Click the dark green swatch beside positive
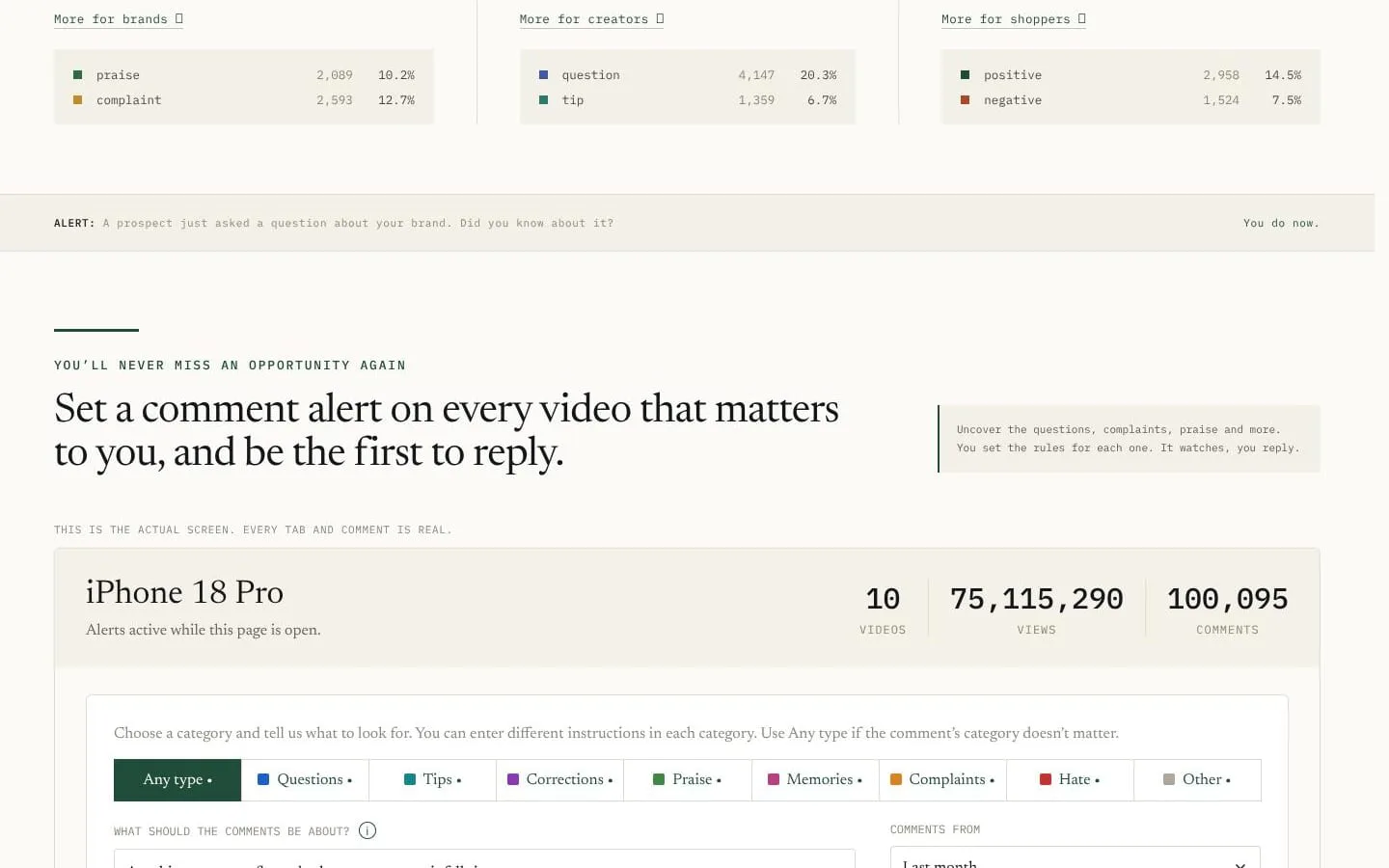The height and width of the screenshot is (868, 1389). tap(966, 75)
